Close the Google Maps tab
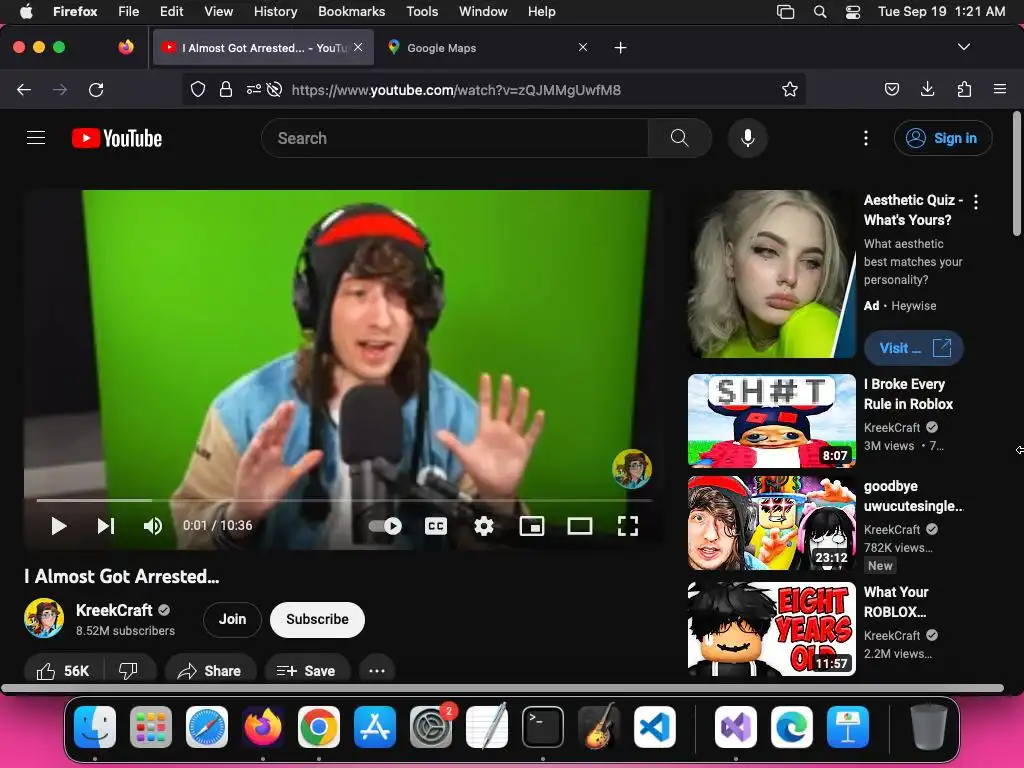Image resolution: width=1024 pixels, height=768 pixels. 583,47
